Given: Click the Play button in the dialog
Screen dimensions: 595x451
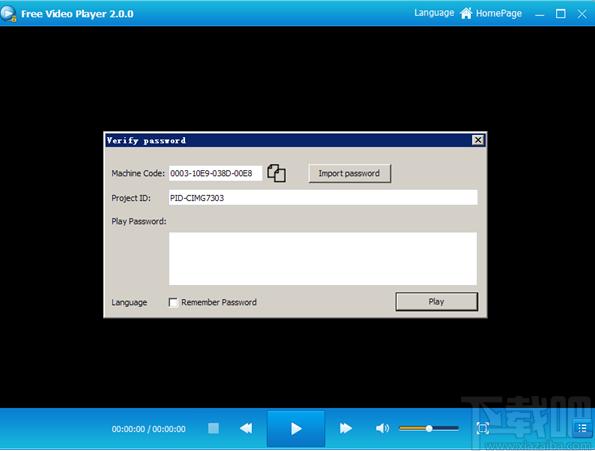Looking at the screenshot, I should point(436,302).
